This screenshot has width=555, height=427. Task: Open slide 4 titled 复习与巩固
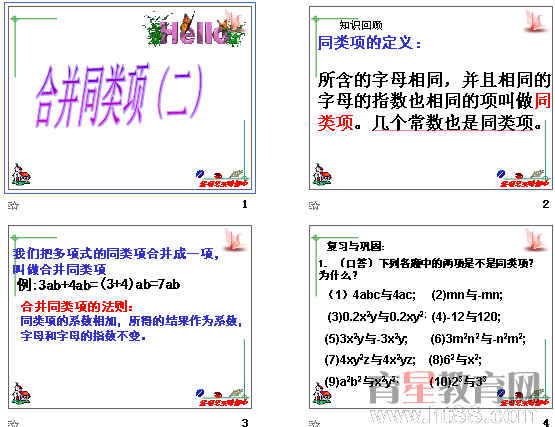tap(430, 317)
